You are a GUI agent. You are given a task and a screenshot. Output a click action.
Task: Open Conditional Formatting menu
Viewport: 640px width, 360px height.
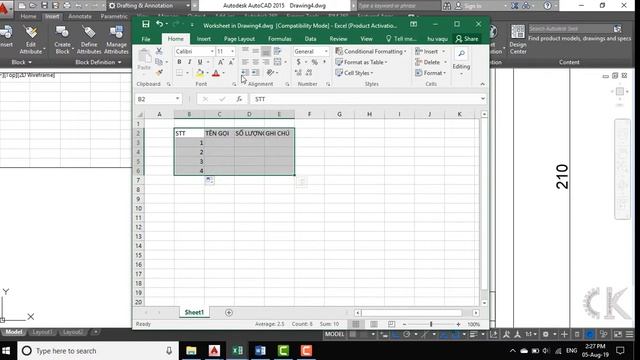[x=371, y=51]
